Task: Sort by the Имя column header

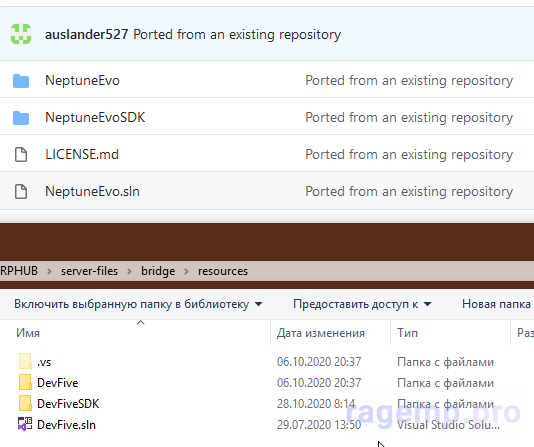Action: click(28, 333)
